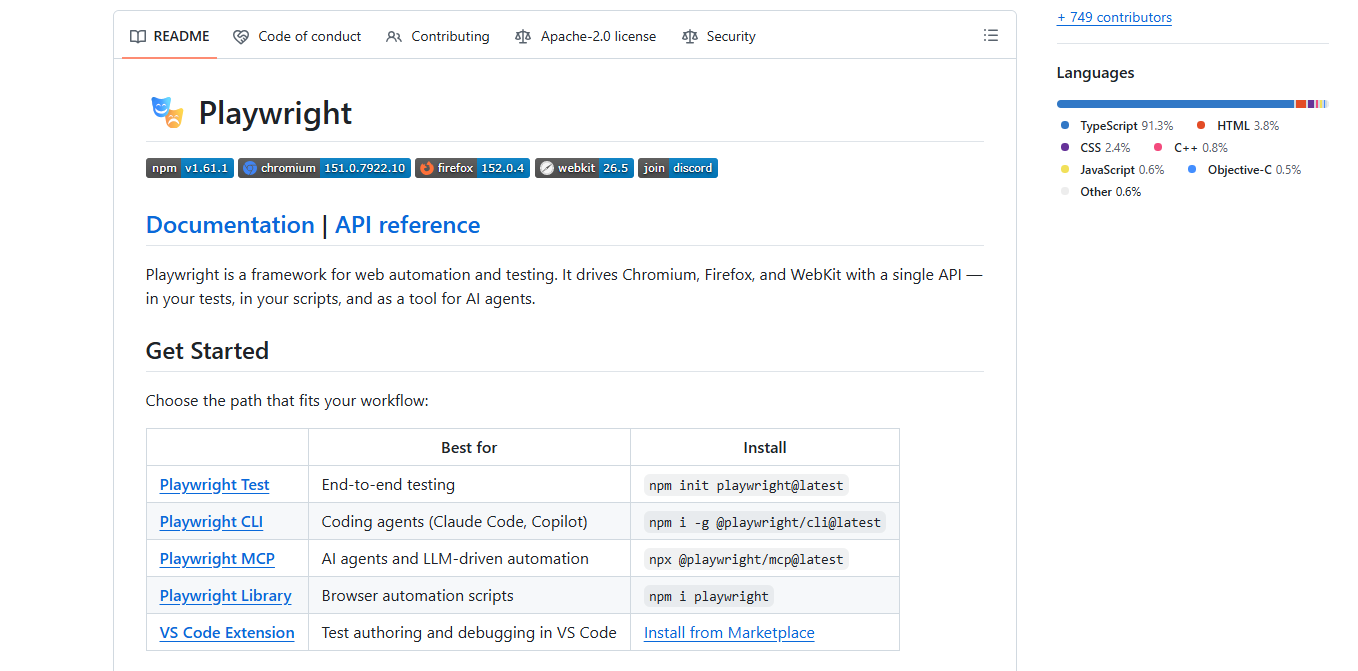Click the Other 0.6% language entry

(1100, 192)
